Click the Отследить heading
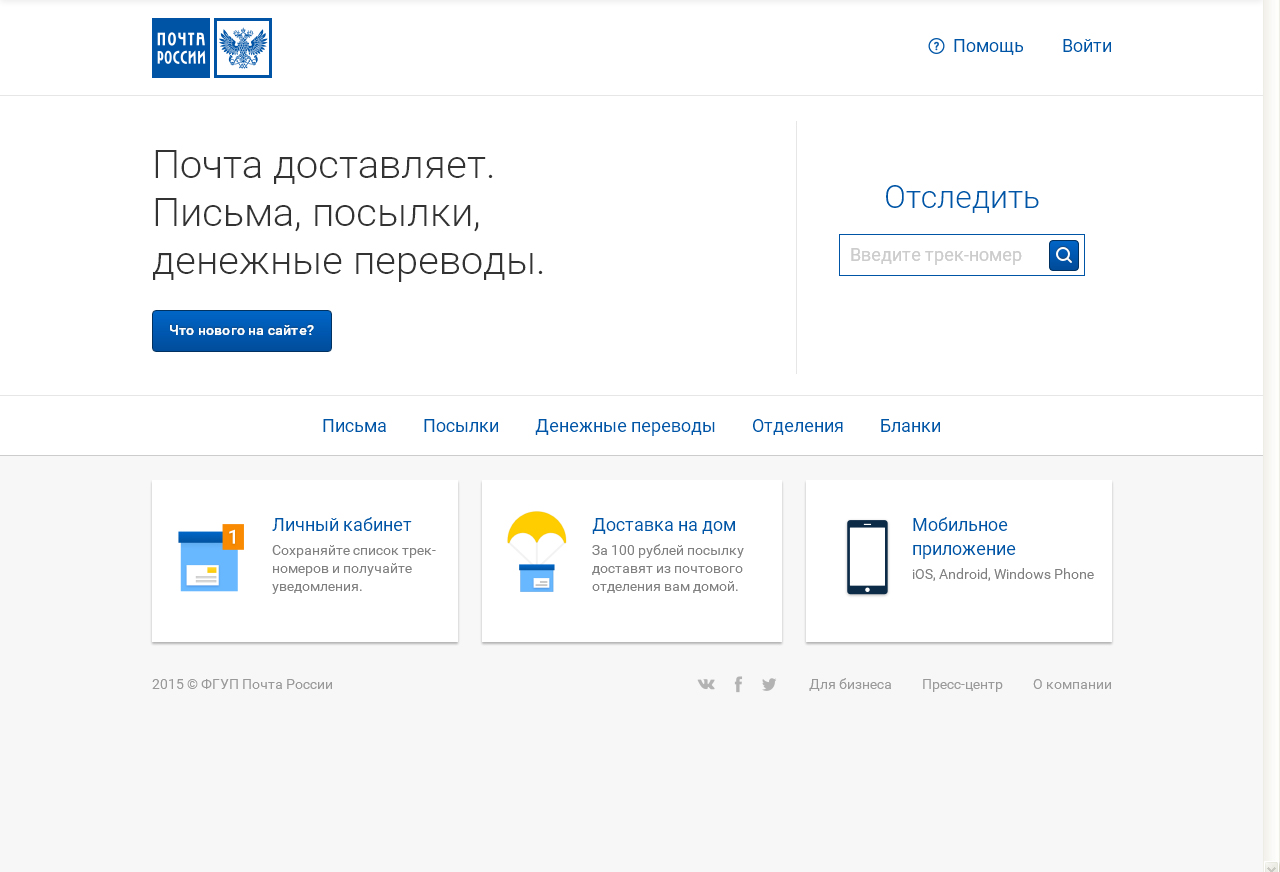This screenshot has height=872, width=1280. click(x=962, y=197)
